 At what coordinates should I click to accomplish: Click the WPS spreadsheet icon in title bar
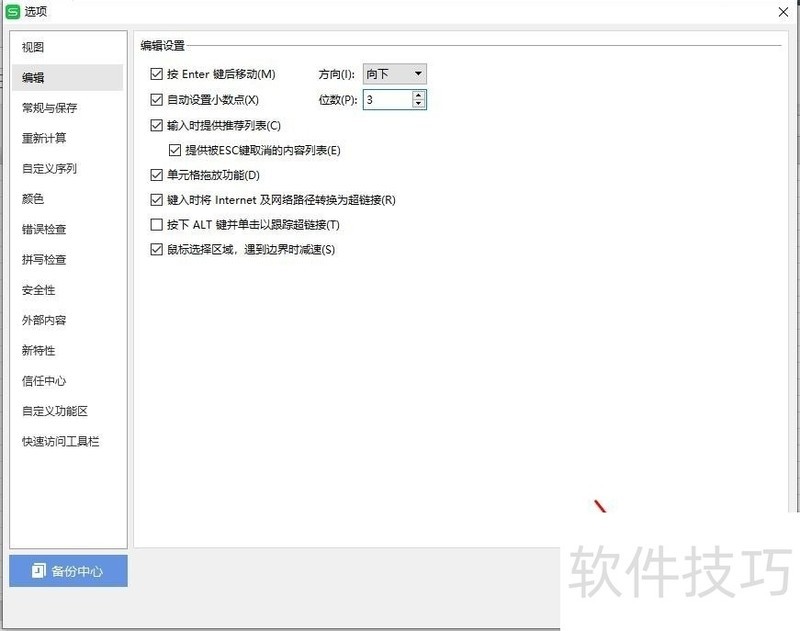tap(13, 12)
